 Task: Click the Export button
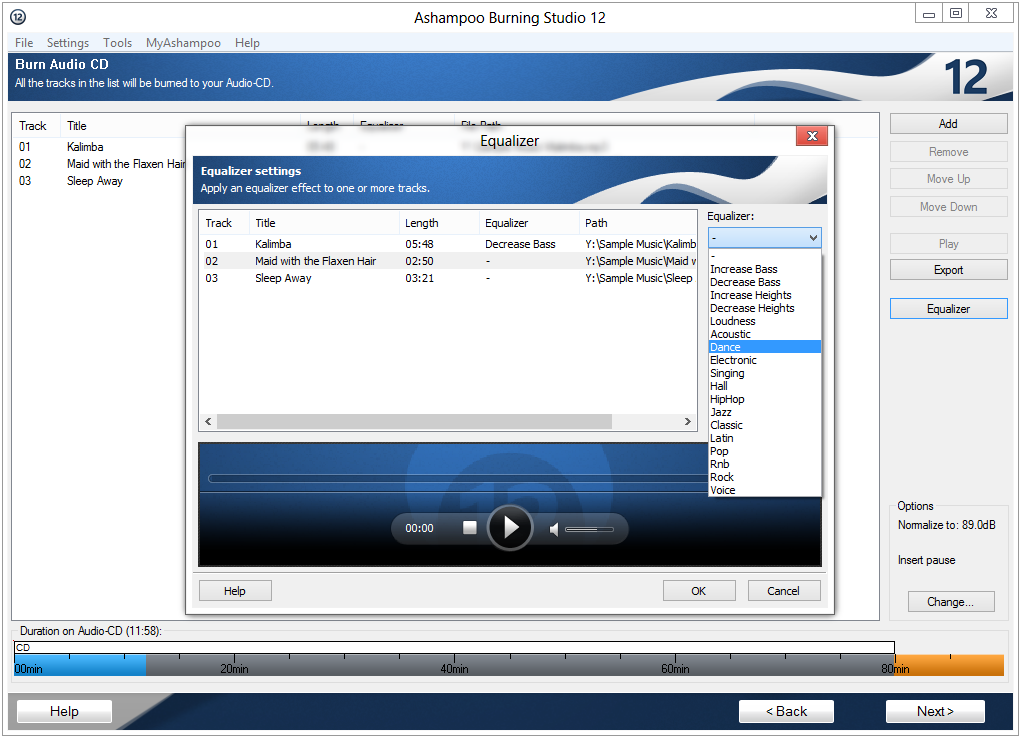point(948,270)
